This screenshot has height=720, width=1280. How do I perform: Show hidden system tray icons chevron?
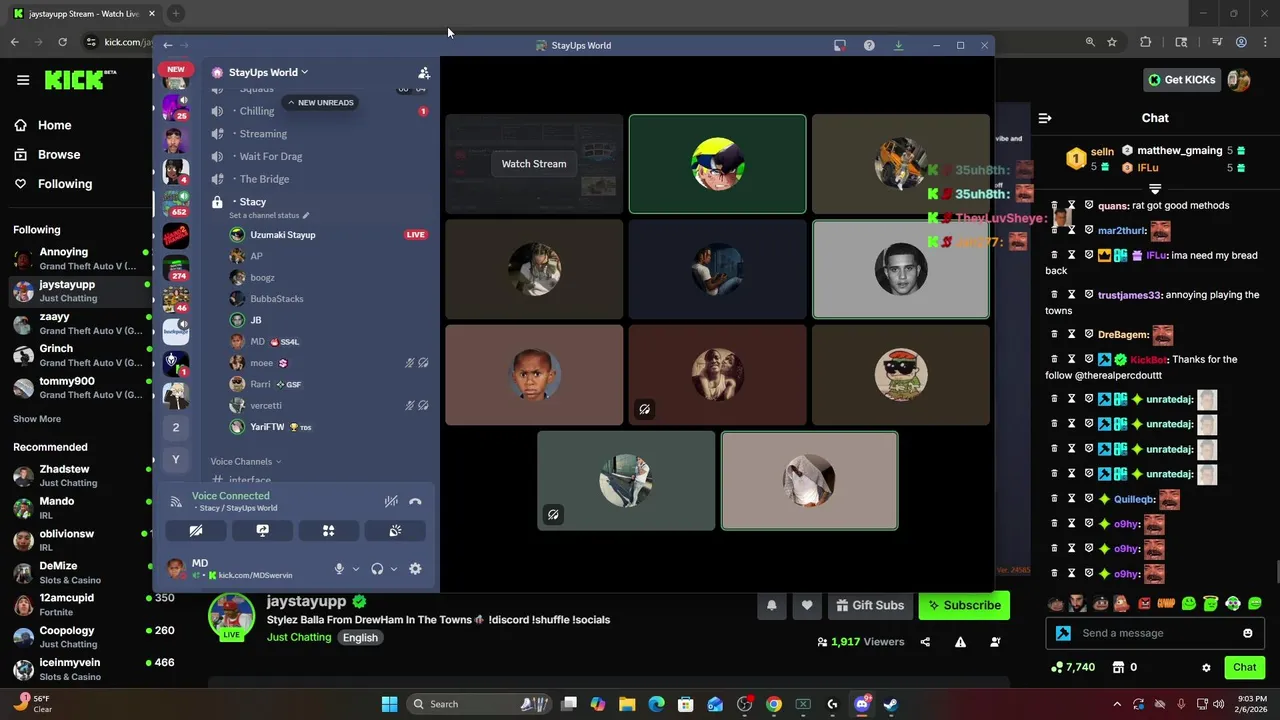point(1117,704)
